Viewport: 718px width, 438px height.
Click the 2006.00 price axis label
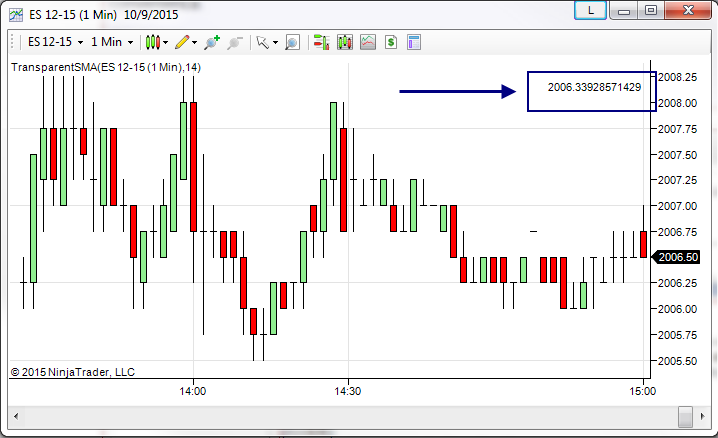pos(677,309)
